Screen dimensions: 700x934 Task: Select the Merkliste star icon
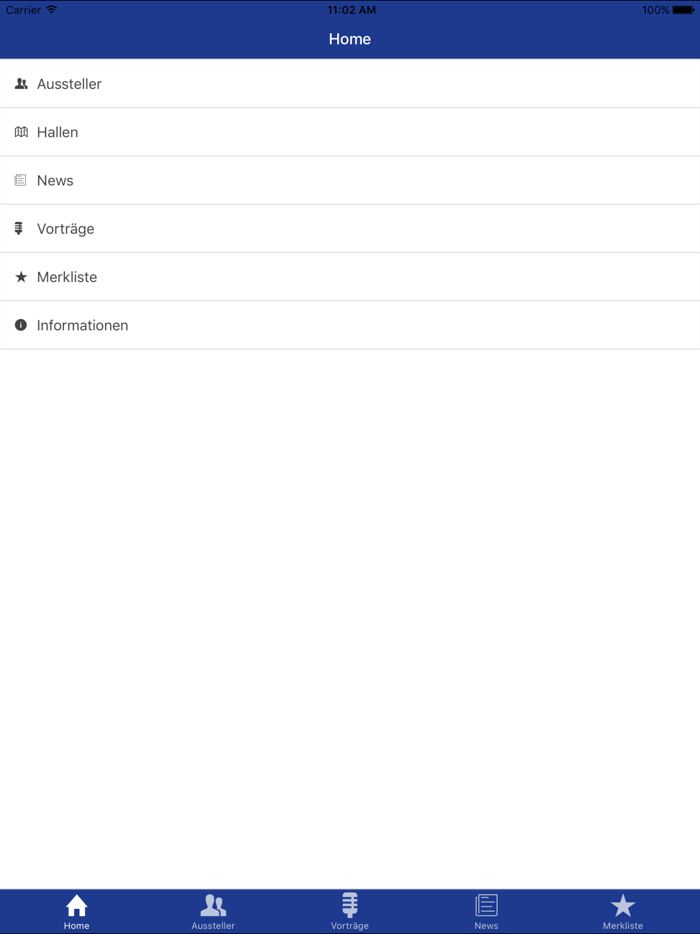pyautogui.click(x=21, y=277)
